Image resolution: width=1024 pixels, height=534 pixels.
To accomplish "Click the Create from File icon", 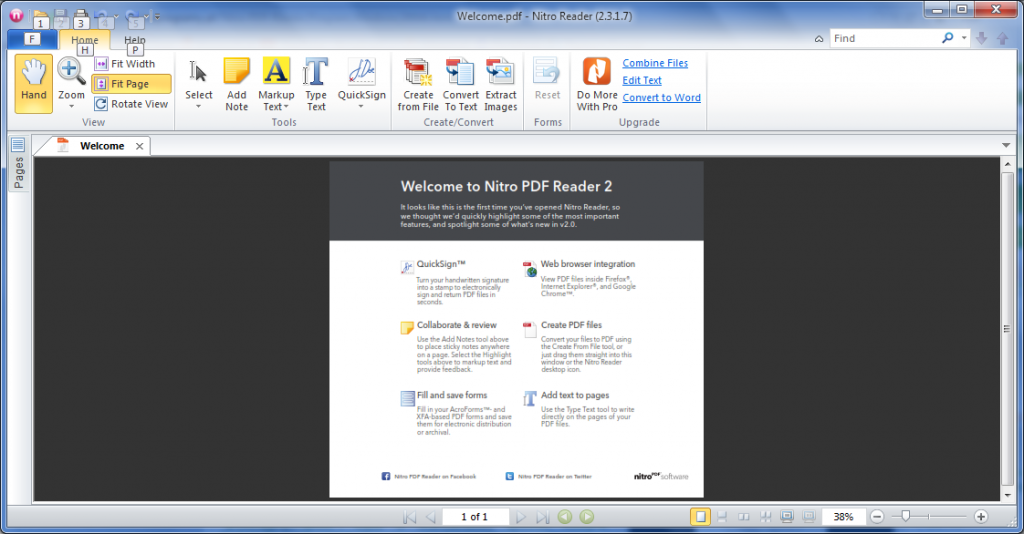I will pyautogui.click(x=418, y=83).
